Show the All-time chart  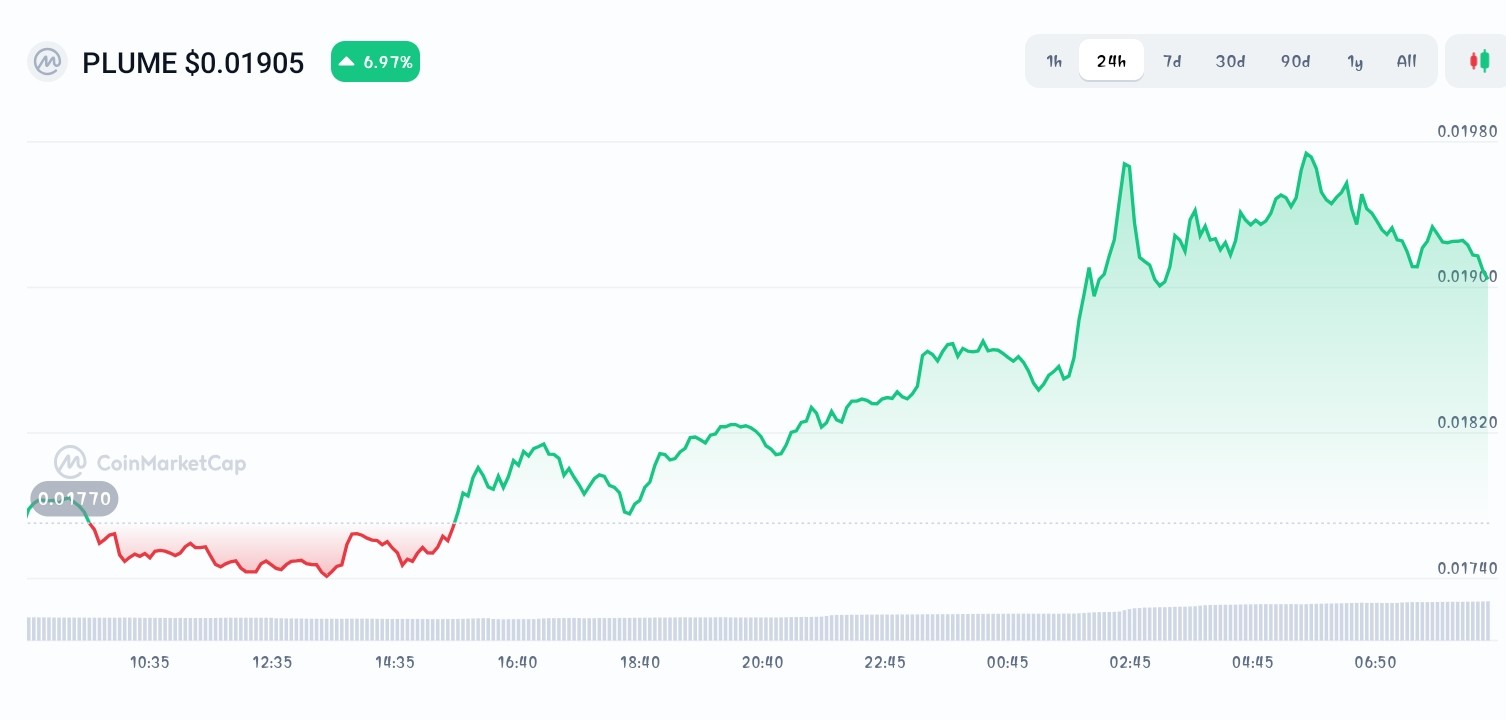click(1406, 61)
